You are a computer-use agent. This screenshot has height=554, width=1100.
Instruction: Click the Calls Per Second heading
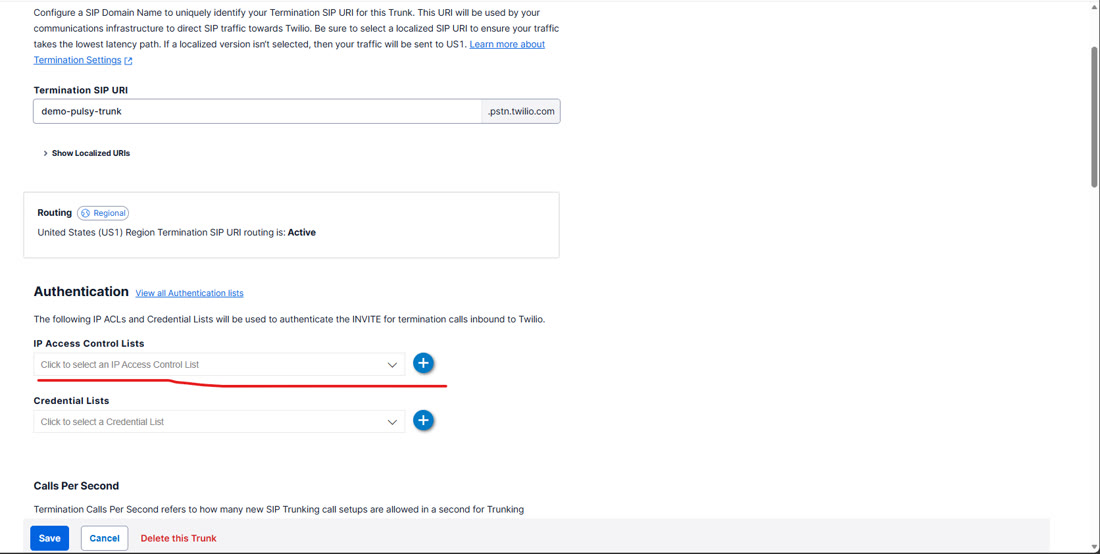76,486
